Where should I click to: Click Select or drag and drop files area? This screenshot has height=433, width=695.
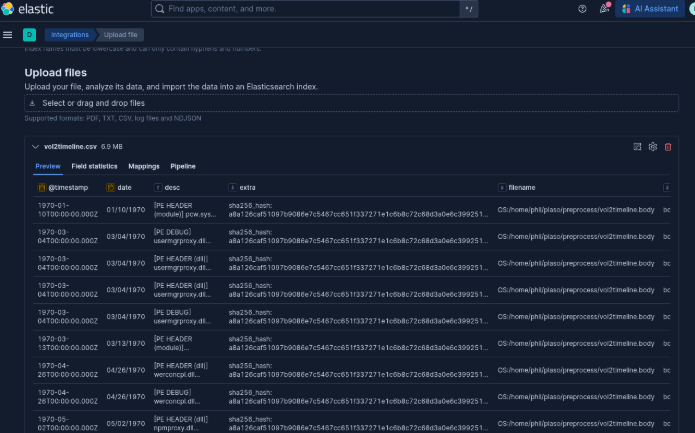351,103
